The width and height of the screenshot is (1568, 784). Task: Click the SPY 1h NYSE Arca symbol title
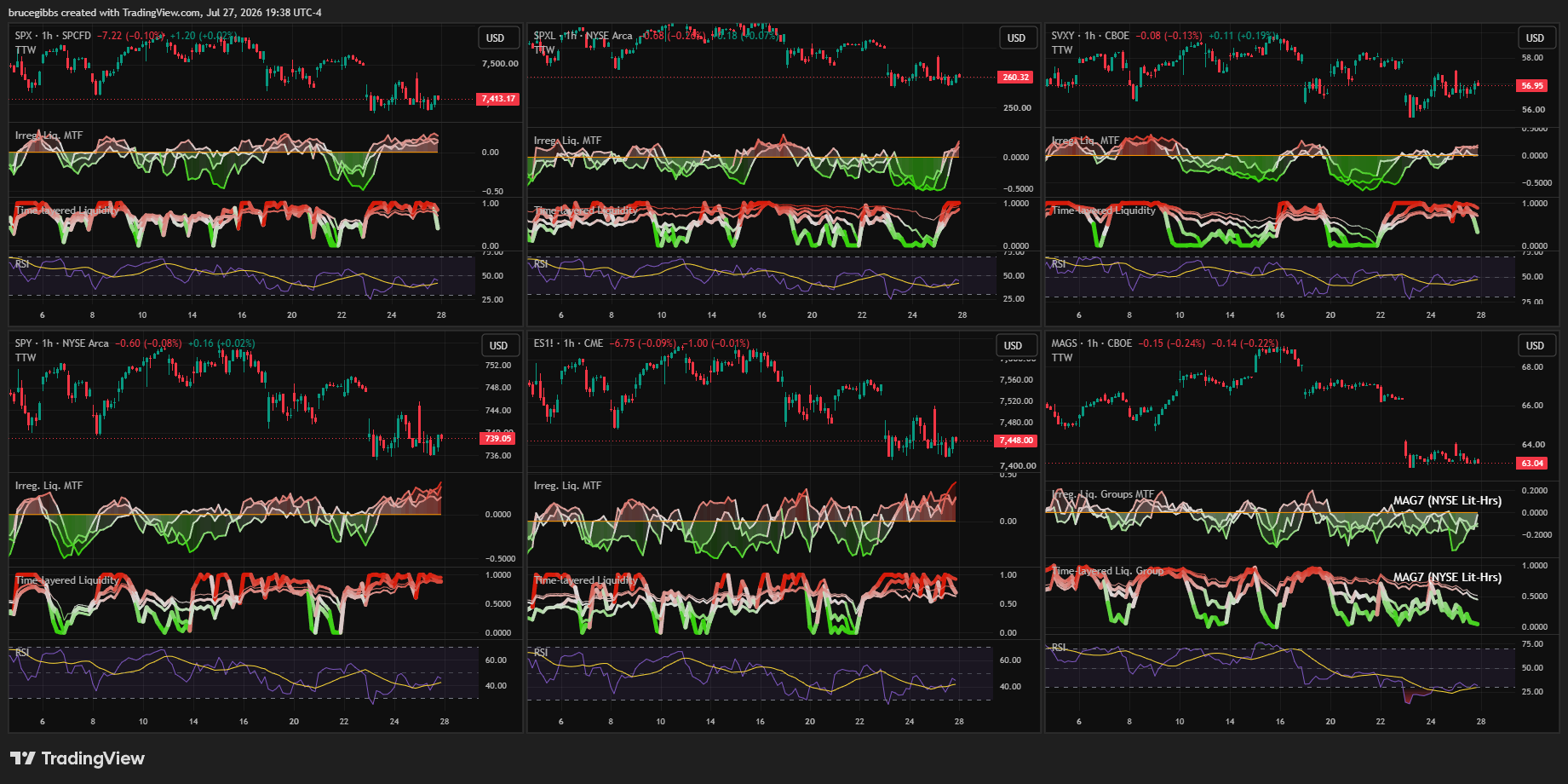(62, 343)
